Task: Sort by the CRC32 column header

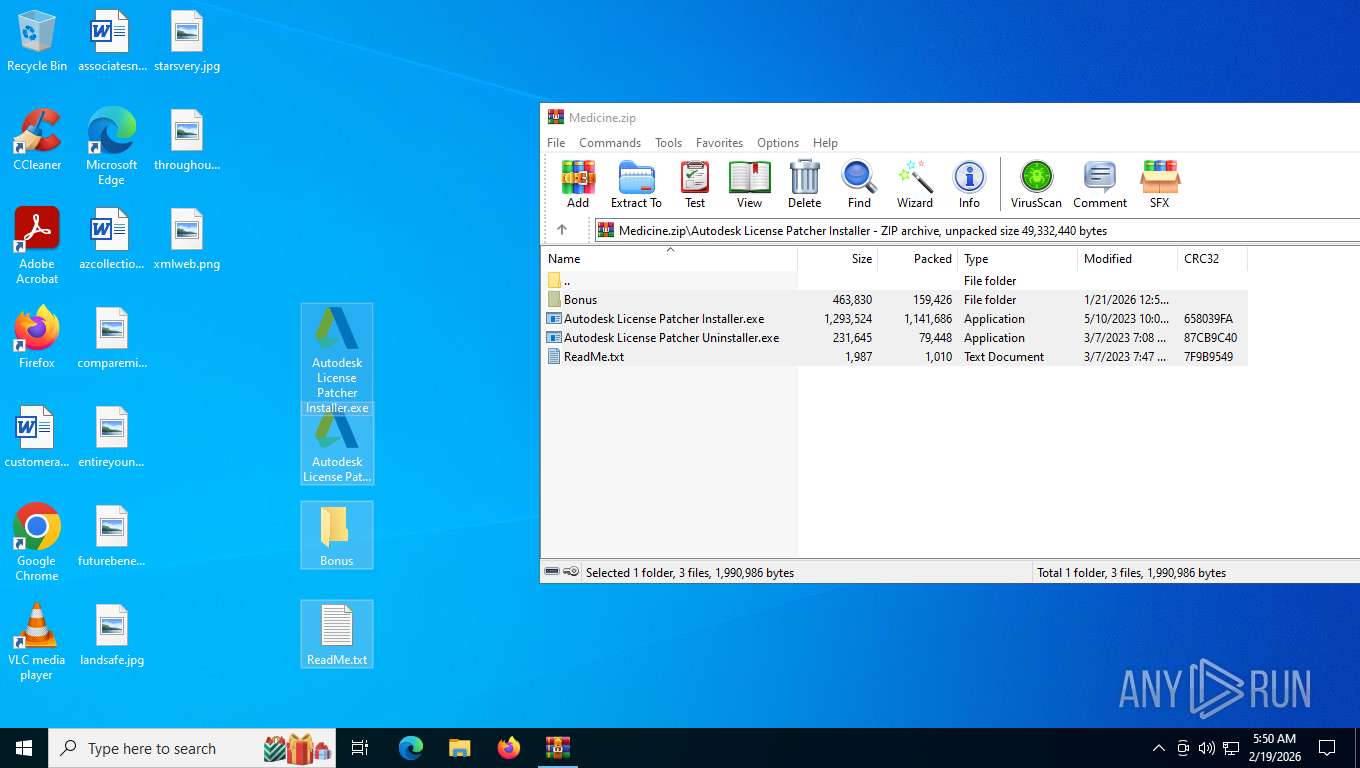Action: (1213, 259)
